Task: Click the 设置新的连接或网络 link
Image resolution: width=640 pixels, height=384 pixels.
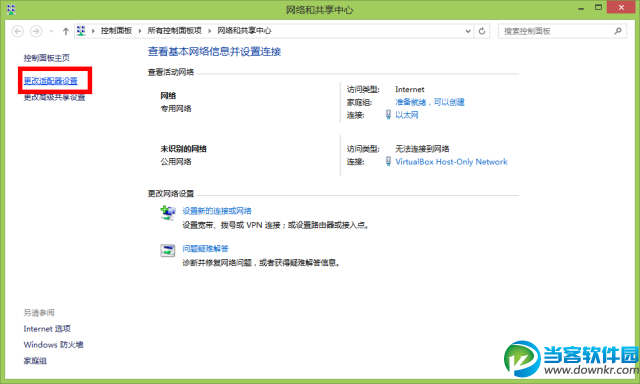Action: (217, 211)
